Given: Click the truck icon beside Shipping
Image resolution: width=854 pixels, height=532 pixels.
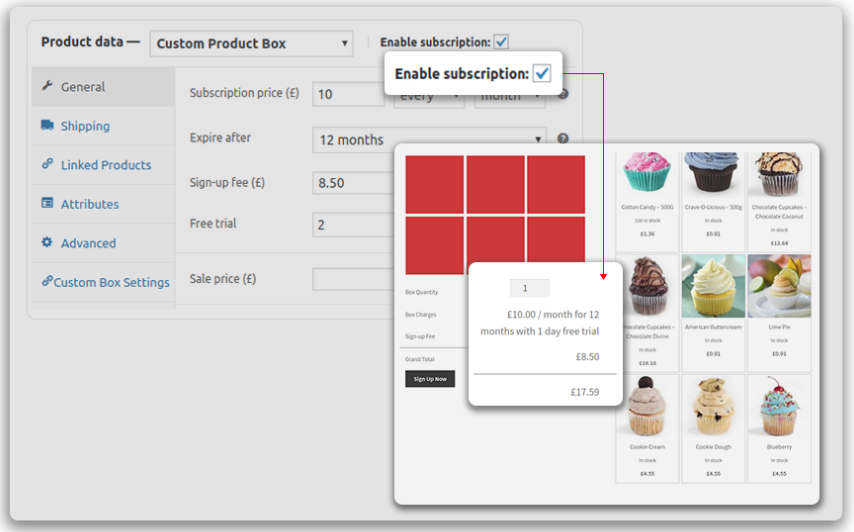Looking at the screenshot, I should [47, 125].
